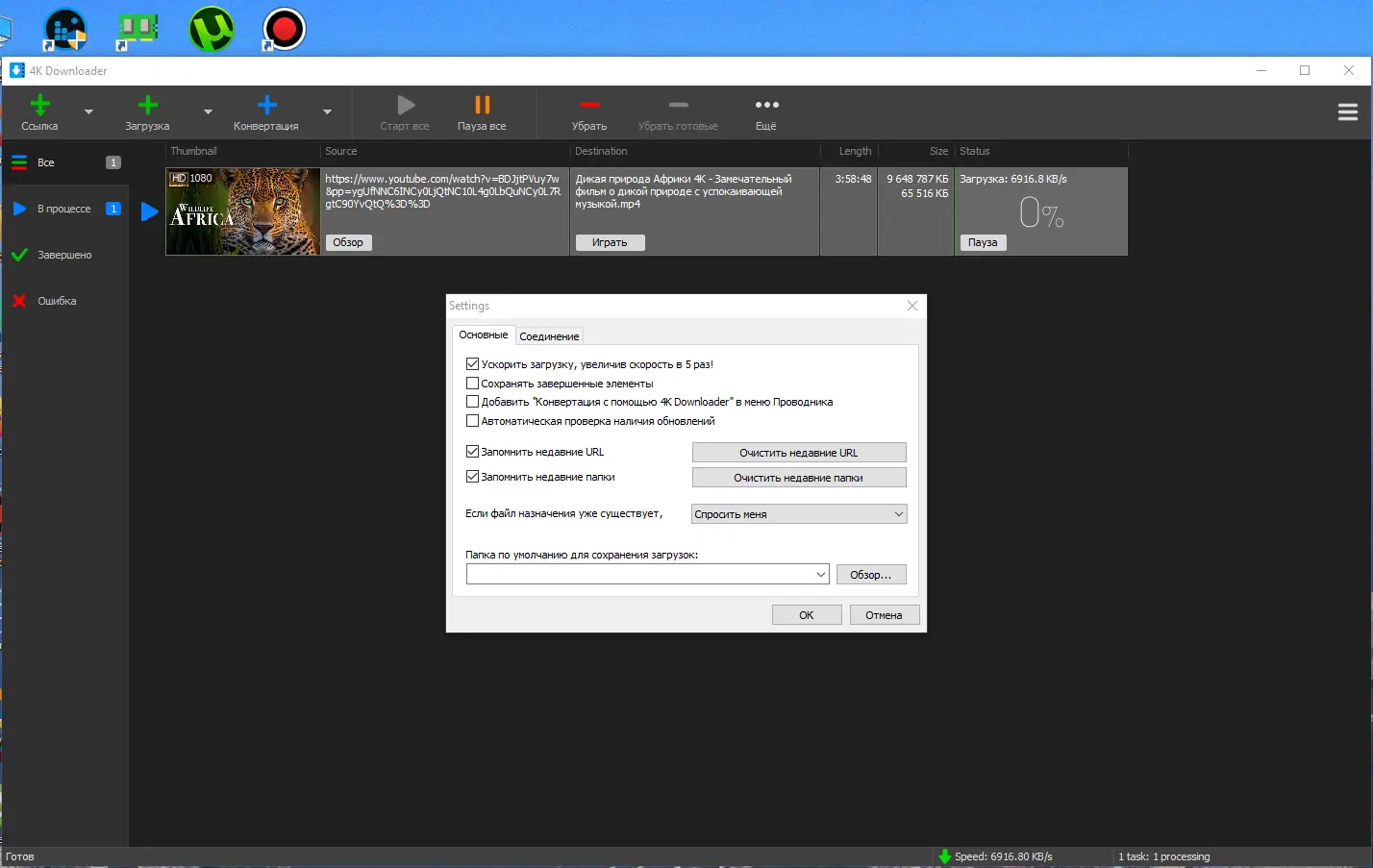The width and height of the screenshot is (1373, 868).
Task: Confirm settings with the OK button
Action: [x=807, y=615]
